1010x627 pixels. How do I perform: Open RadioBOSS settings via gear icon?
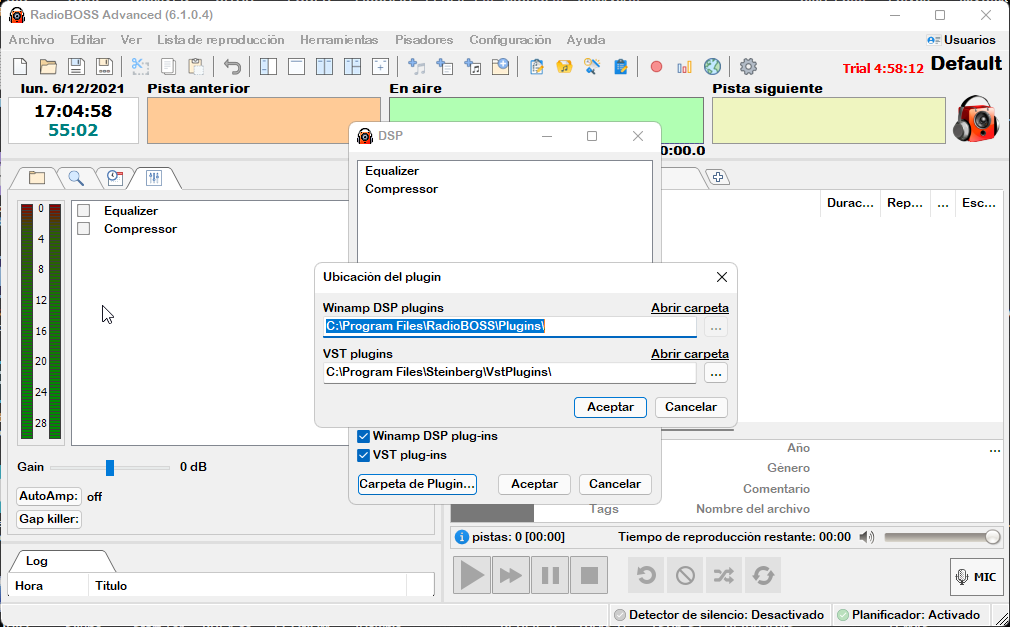[x=747, y=67]
